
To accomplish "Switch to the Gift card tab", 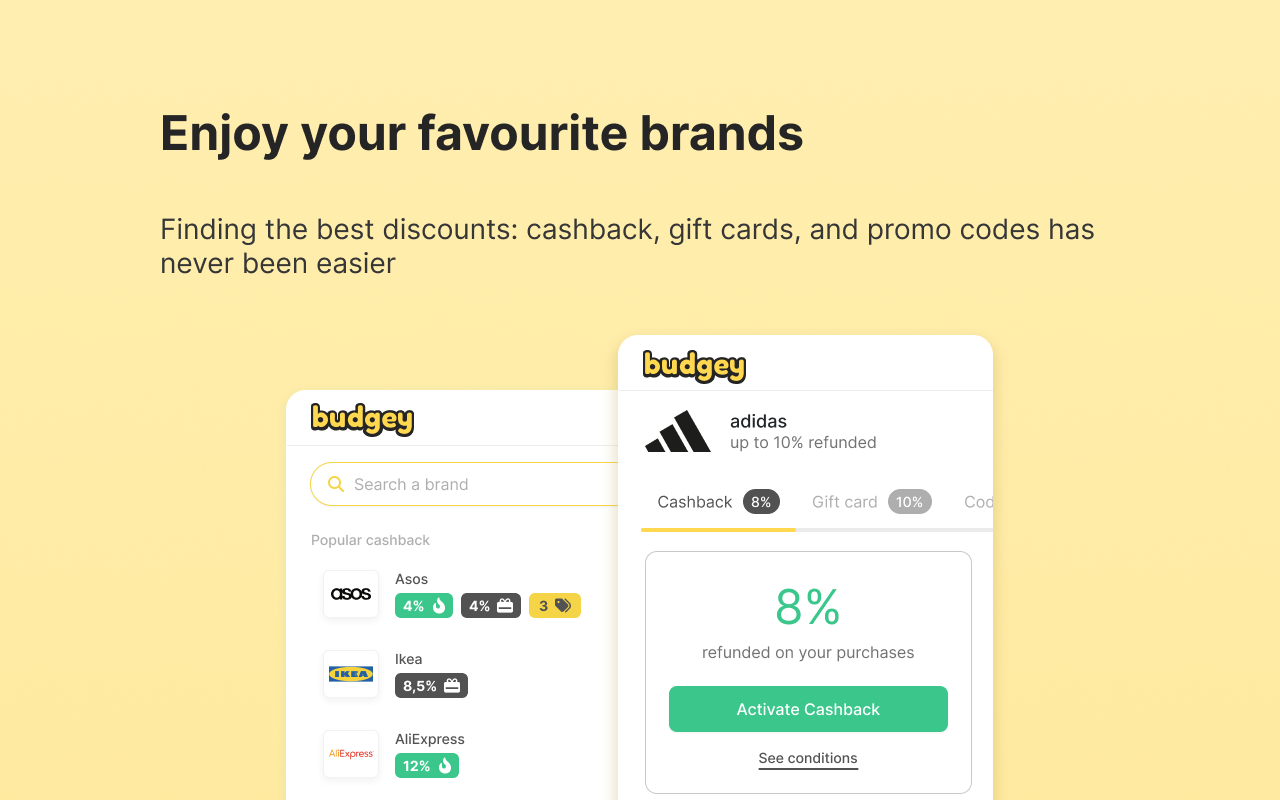I will click(x=871, y=502).
